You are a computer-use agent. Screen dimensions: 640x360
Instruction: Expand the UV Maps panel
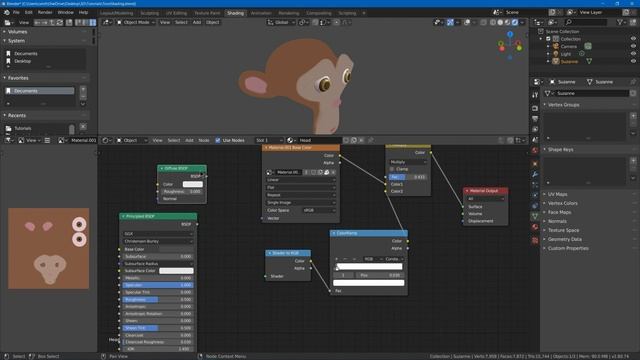[557, 194]
